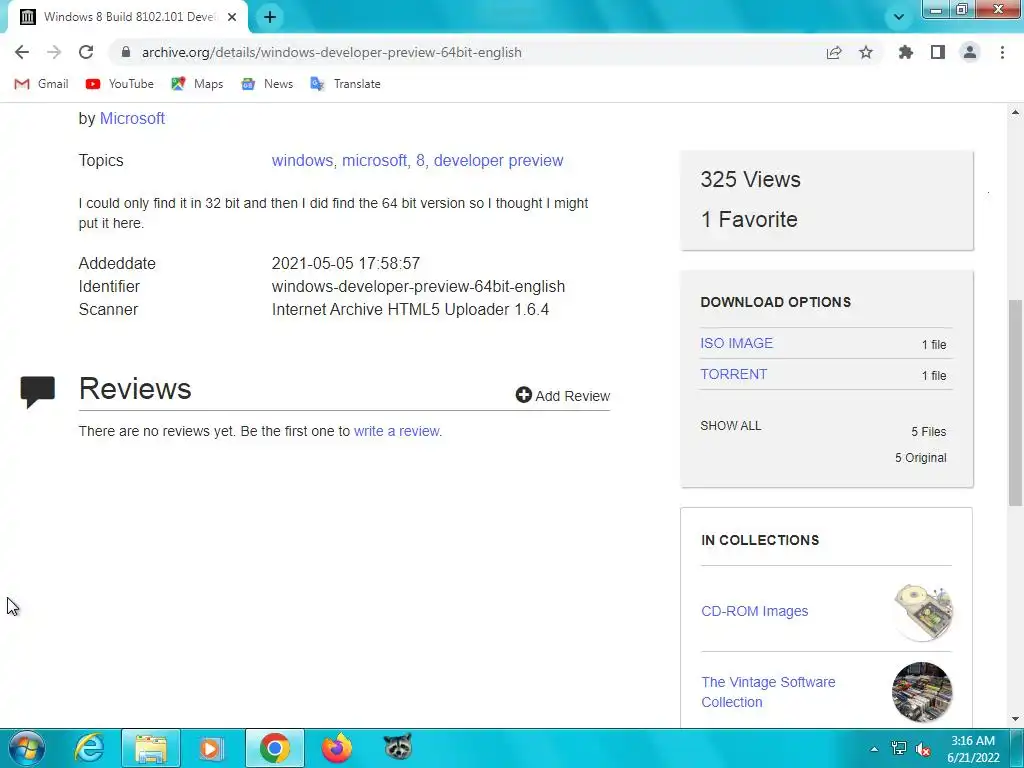Download the ISO IMAGE file
Screen dimensions: 1024x768
click(x=736, y=343)
